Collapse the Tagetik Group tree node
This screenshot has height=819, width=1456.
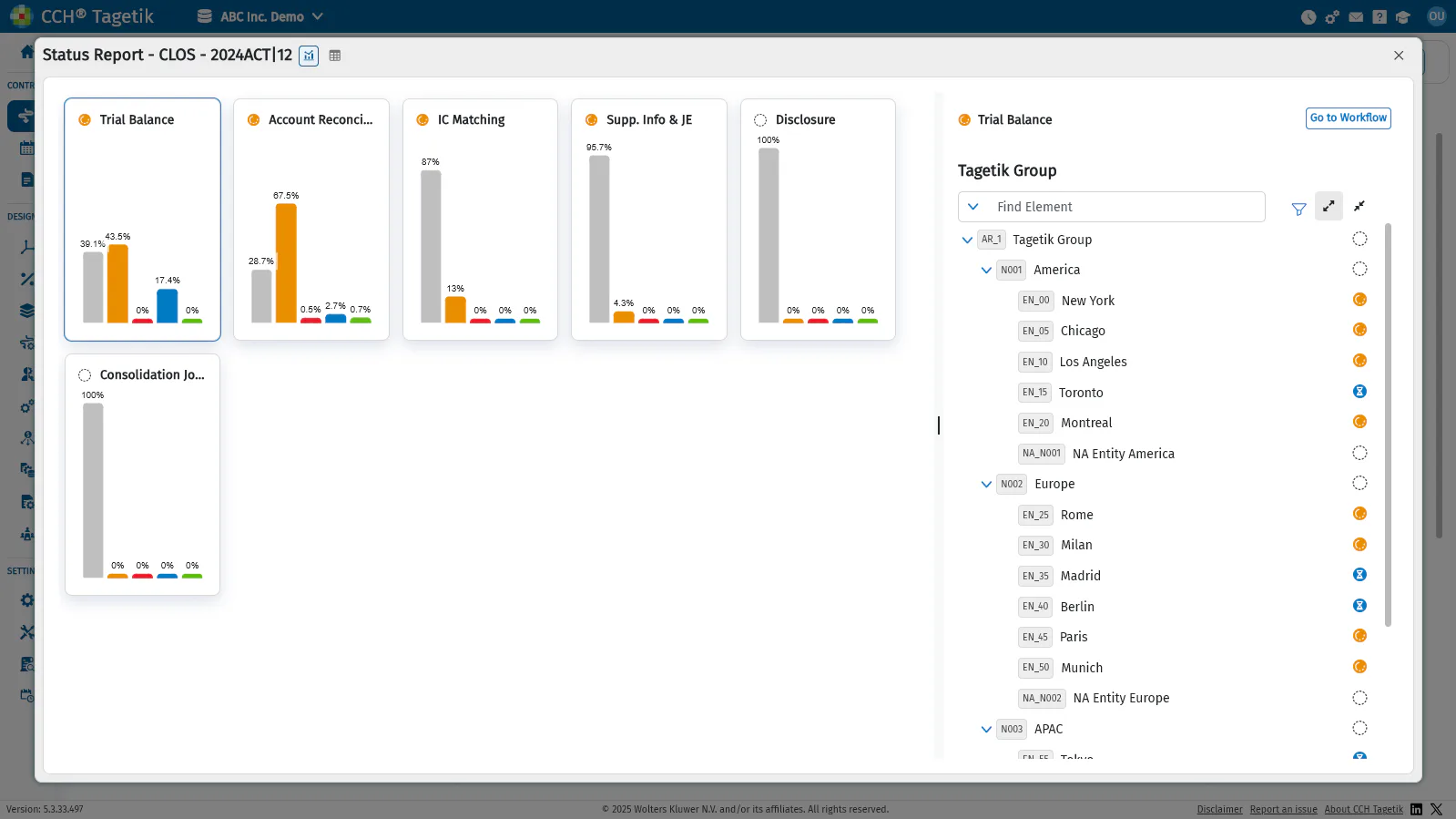coord(967,240)
